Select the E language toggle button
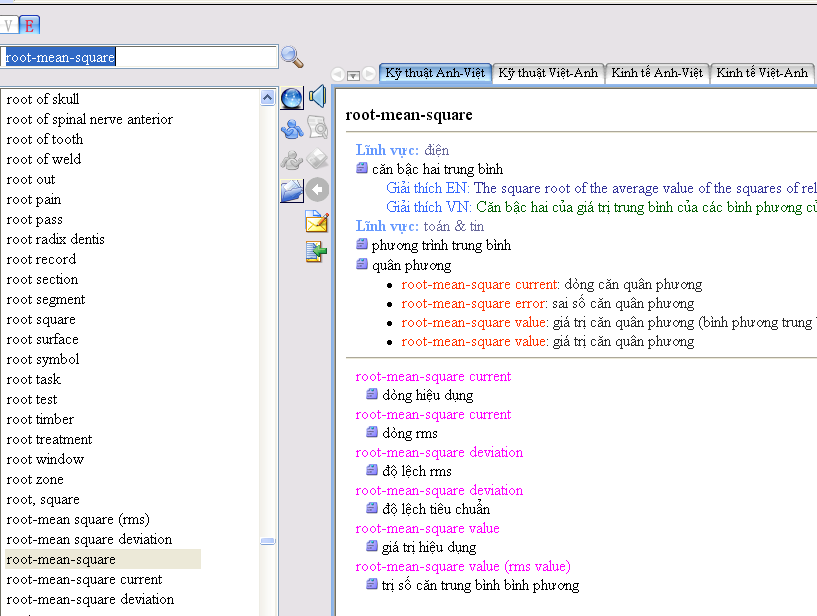This screenshot has height=616, width=817. 29,25
